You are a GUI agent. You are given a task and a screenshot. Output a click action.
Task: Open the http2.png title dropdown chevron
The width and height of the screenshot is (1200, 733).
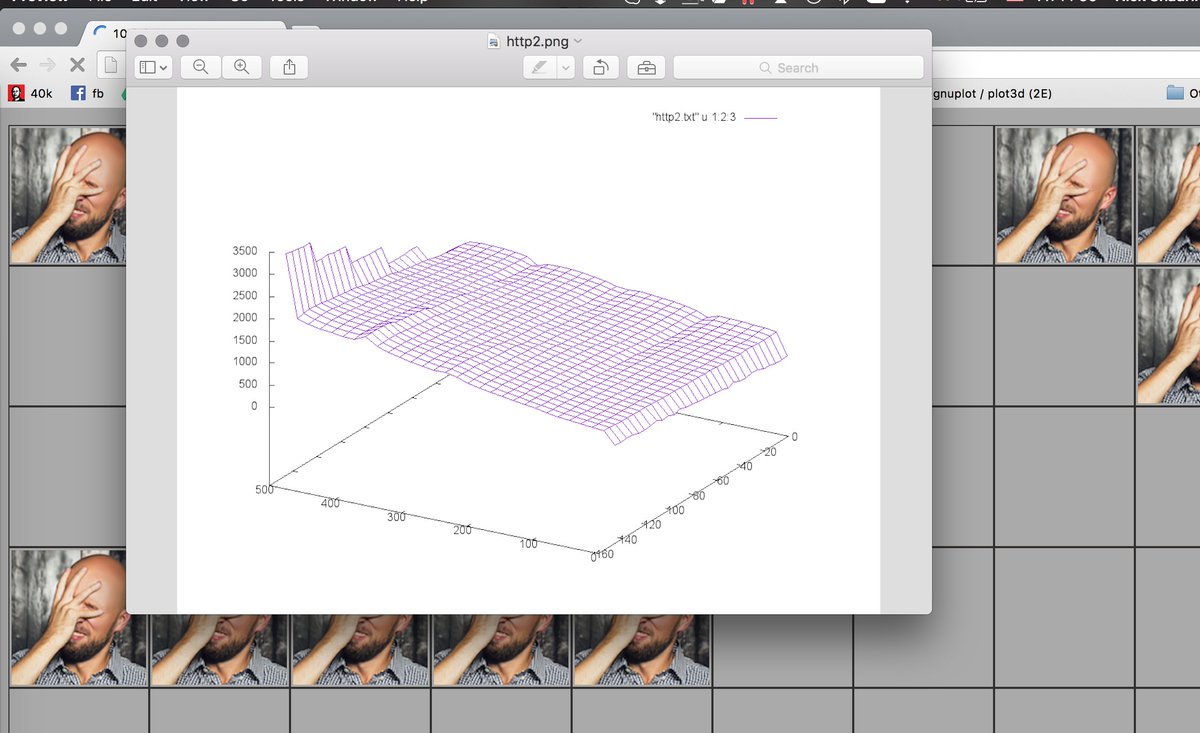tap(577, 41)
